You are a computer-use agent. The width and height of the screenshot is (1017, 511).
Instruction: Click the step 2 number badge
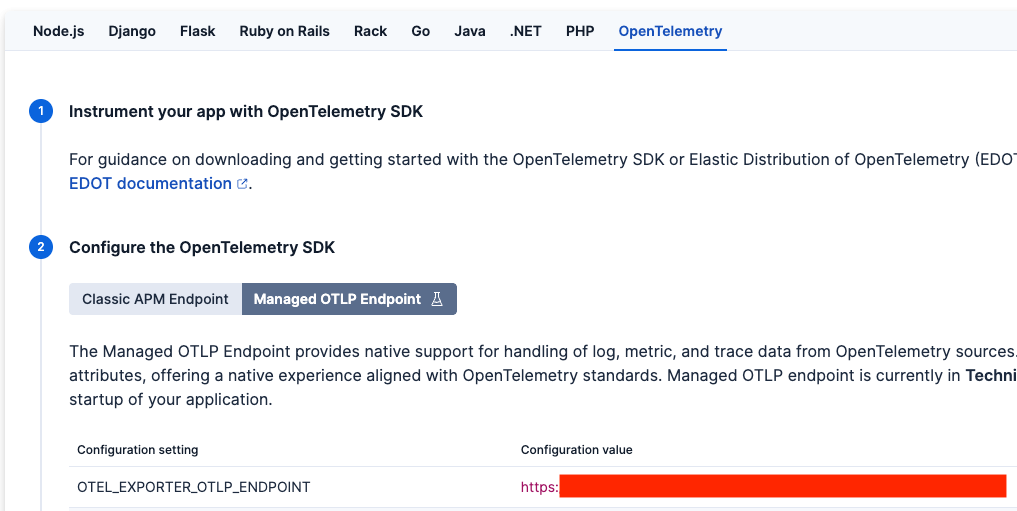41,247
